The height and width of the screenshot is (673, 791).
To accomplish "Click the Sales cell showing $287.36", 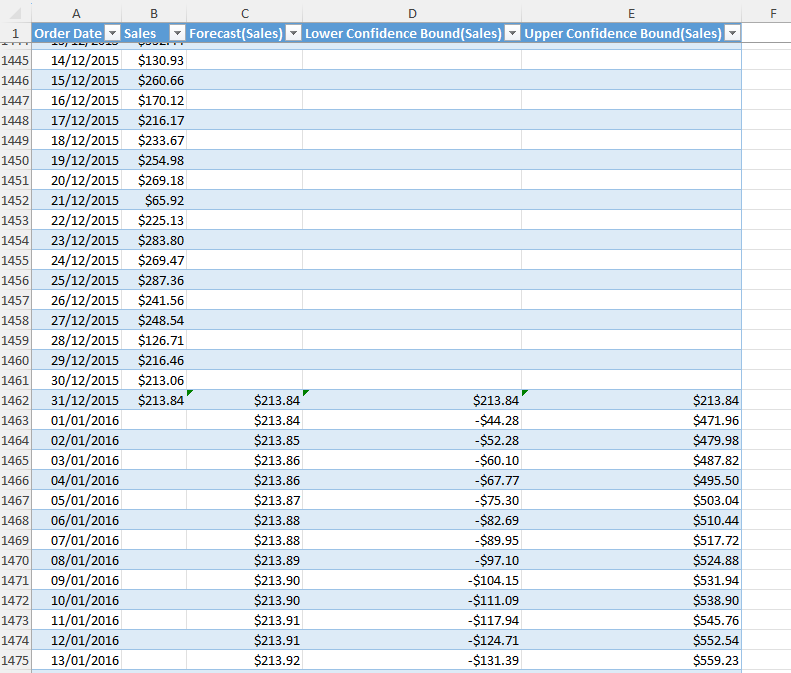I will 154,280.
